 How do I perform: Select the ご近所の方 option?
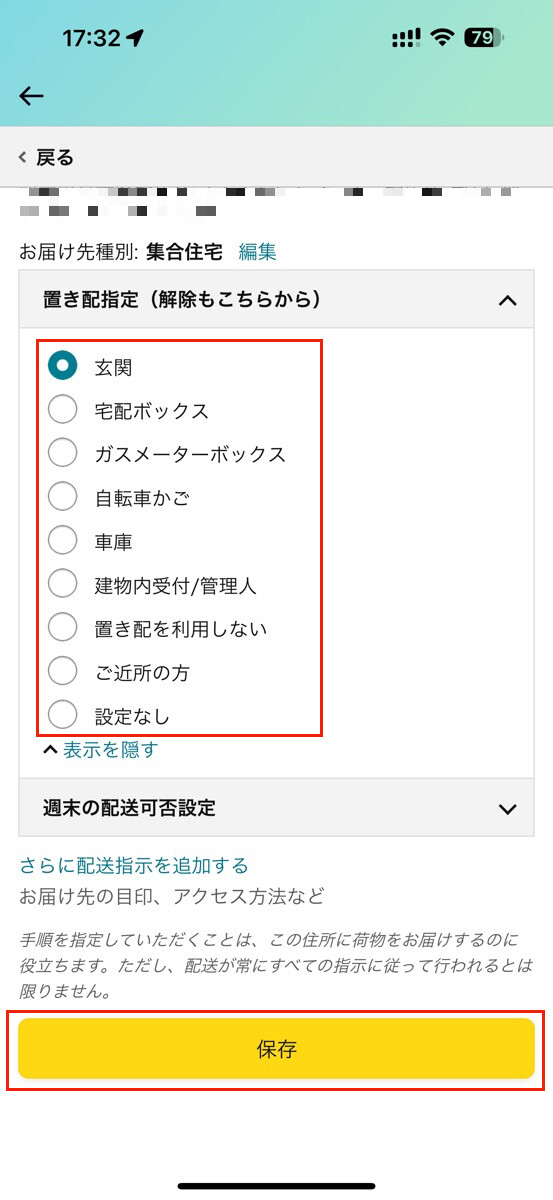click(62, 672)
